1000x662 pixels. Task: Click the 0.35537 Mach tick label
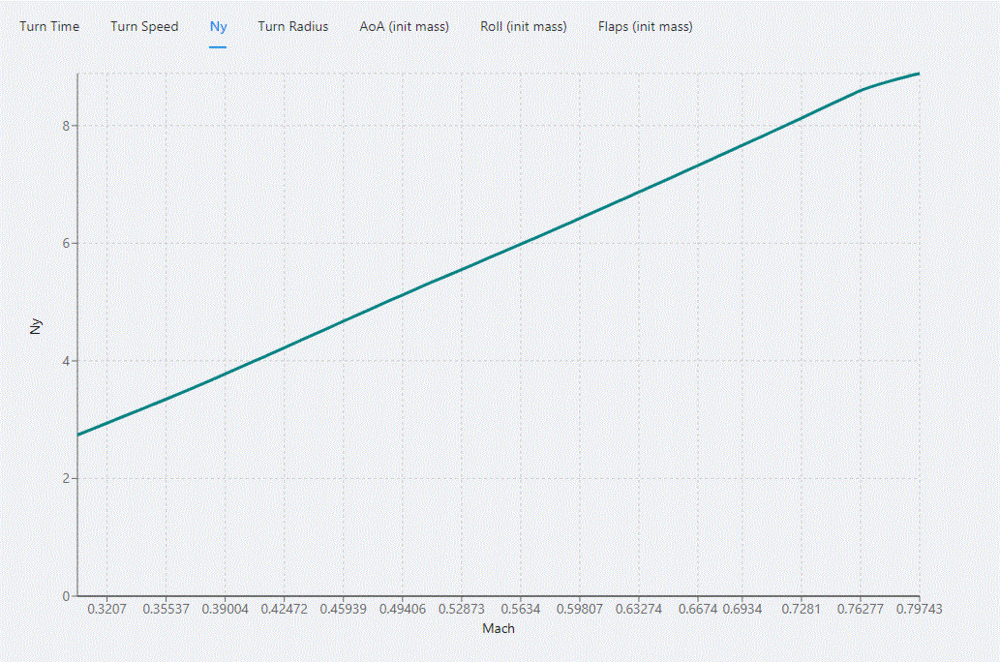(166, 608)
